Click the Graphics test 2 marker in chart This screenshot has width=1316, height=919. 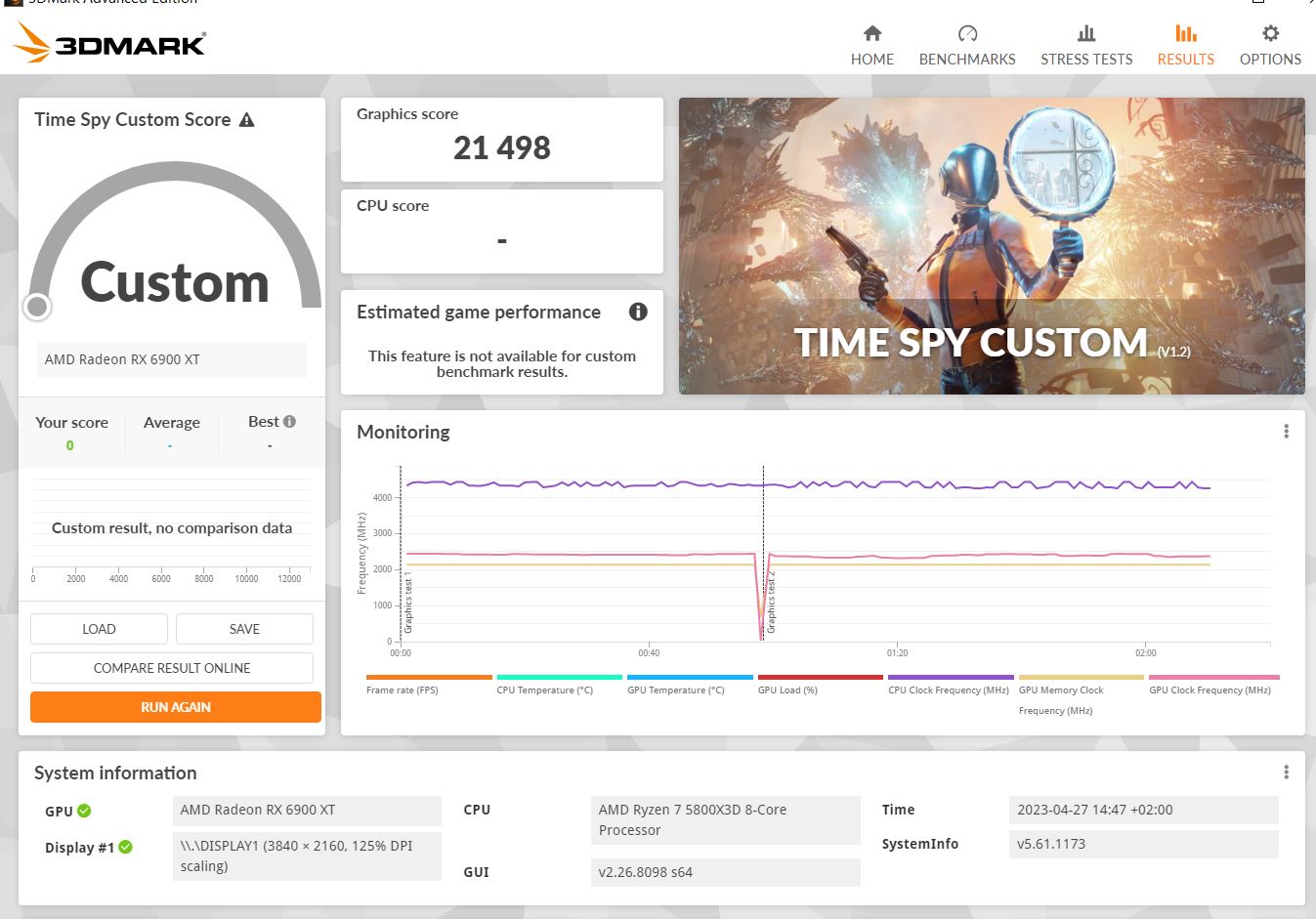pyautogui.click(x=771, y=604)
